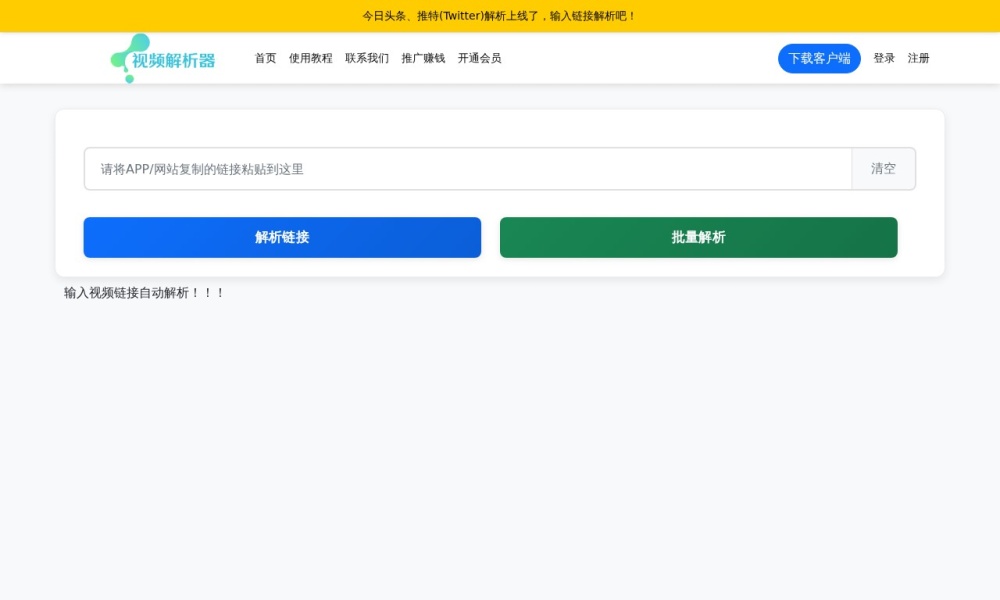Click the placeholder text in the link field
Image resolution: width=1000 pixels, height=600 pixels.
pyautogui.click(x=200, y=169)
